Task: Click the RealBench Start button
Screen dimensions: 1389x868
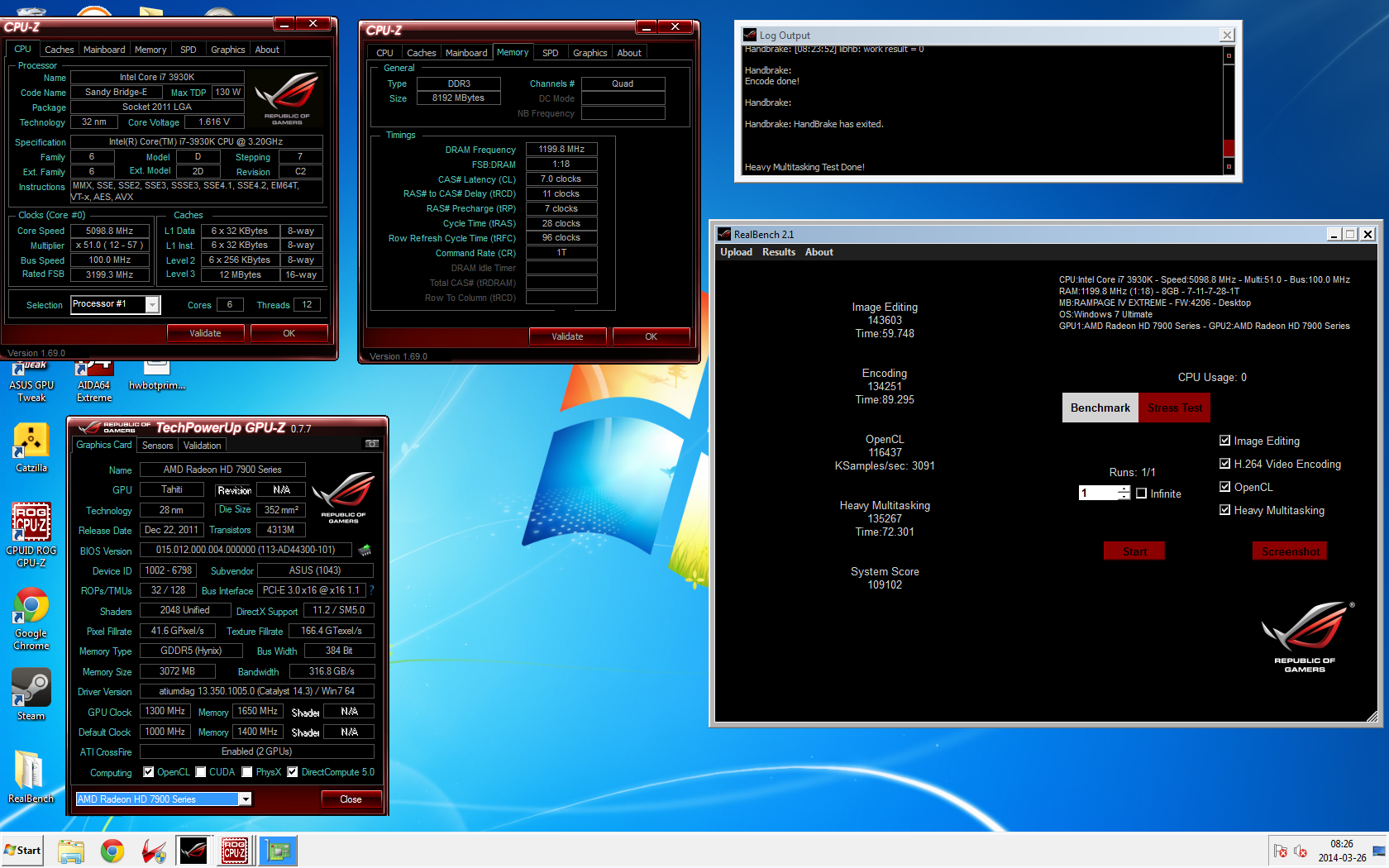Action: (x=1134, y=551)
